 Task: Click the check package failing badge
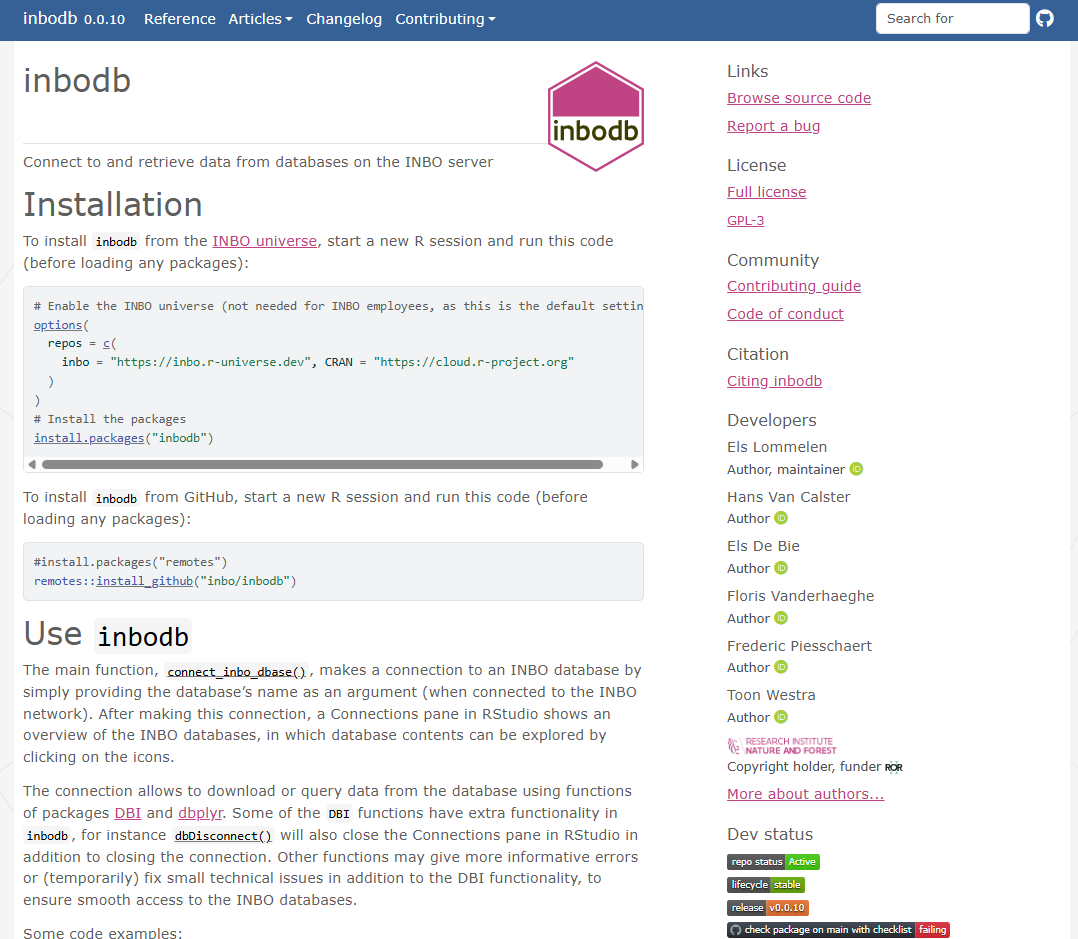(x=838, y=930)
